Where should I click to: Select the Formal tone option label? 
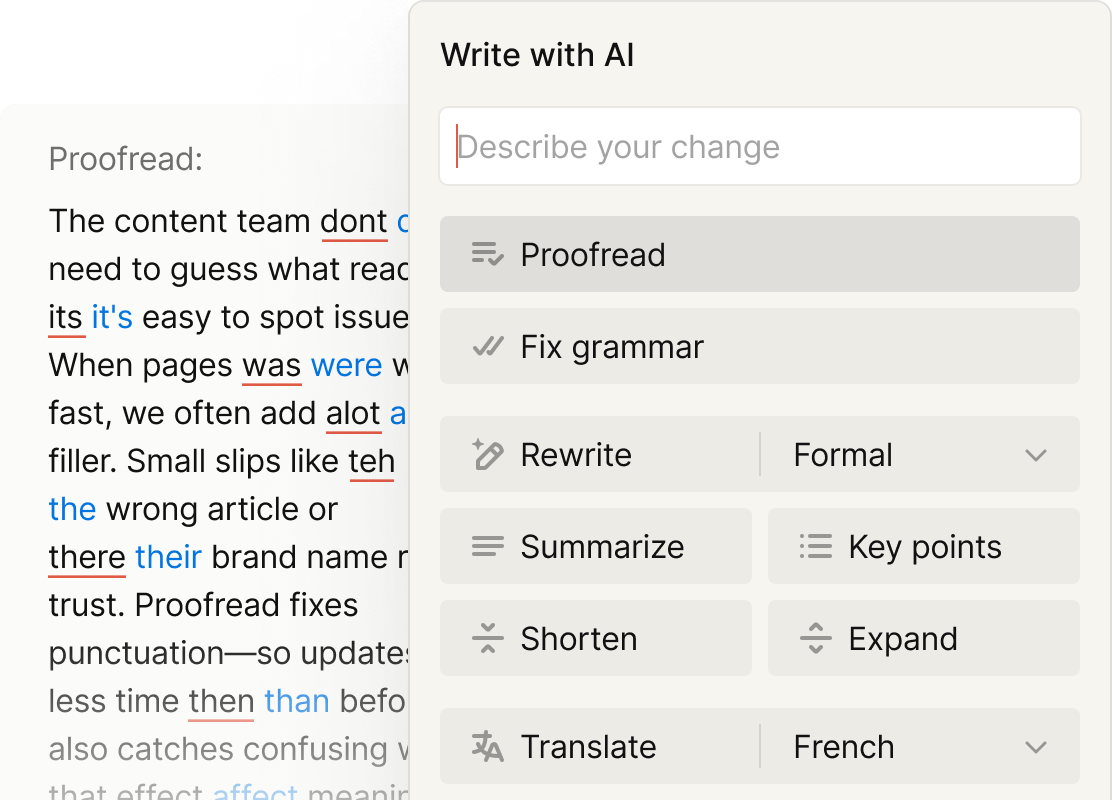[843, 455]
